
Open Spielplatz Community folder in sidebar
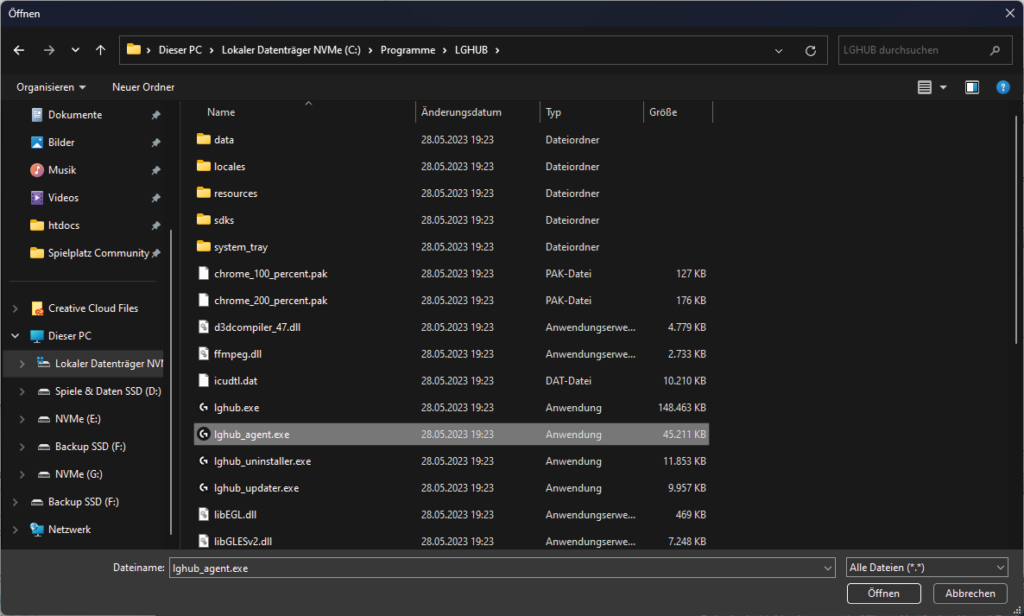pos(98,253)
